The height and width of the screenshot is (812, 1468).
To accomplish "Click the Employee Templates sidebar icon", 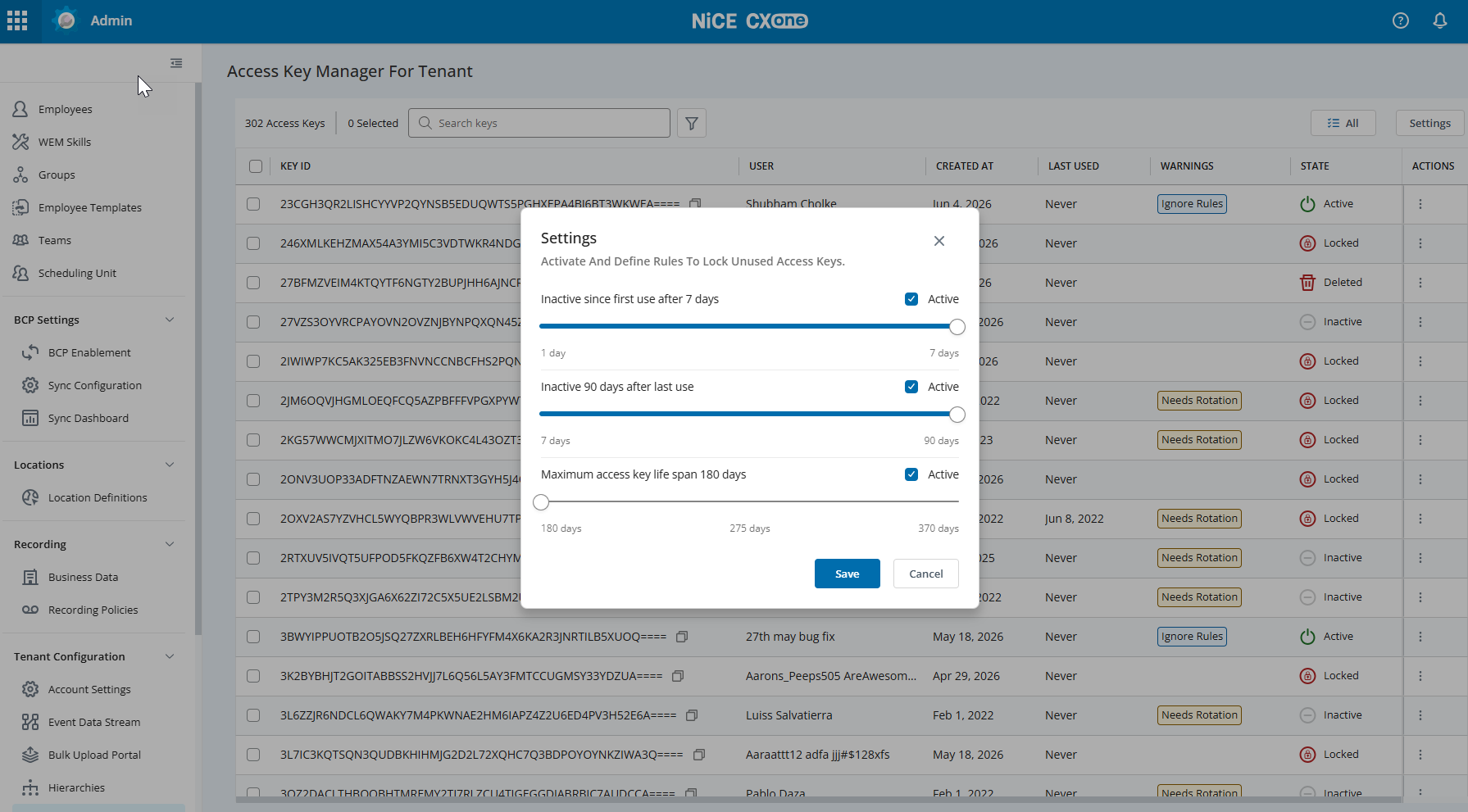I will coord(20,207).
